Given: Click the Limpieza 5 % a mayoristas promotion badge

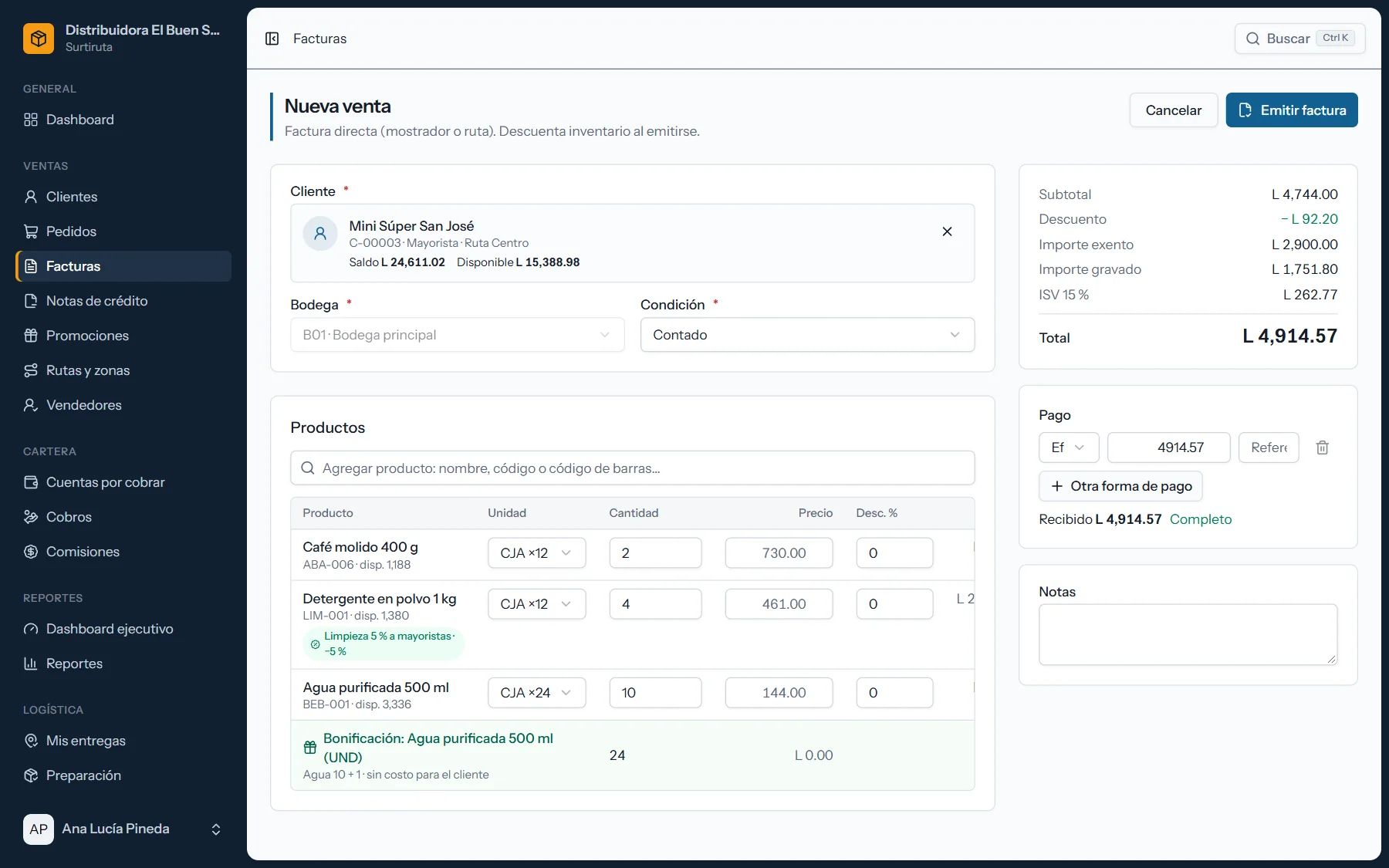Looking at the screenshot, I should (x=384, y=643).
